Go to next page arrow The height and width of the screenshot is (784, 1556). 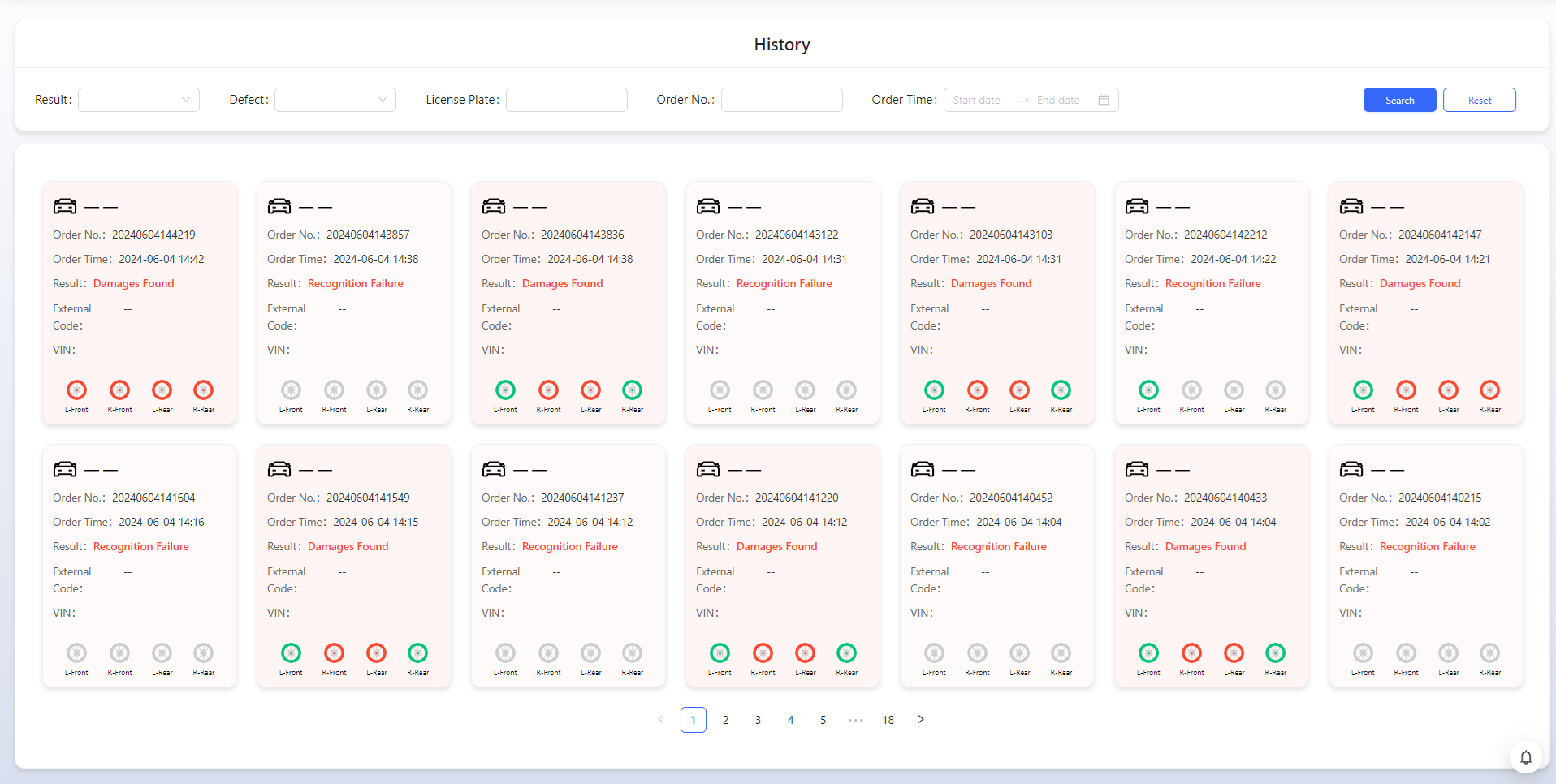click(x=921, y=719)
